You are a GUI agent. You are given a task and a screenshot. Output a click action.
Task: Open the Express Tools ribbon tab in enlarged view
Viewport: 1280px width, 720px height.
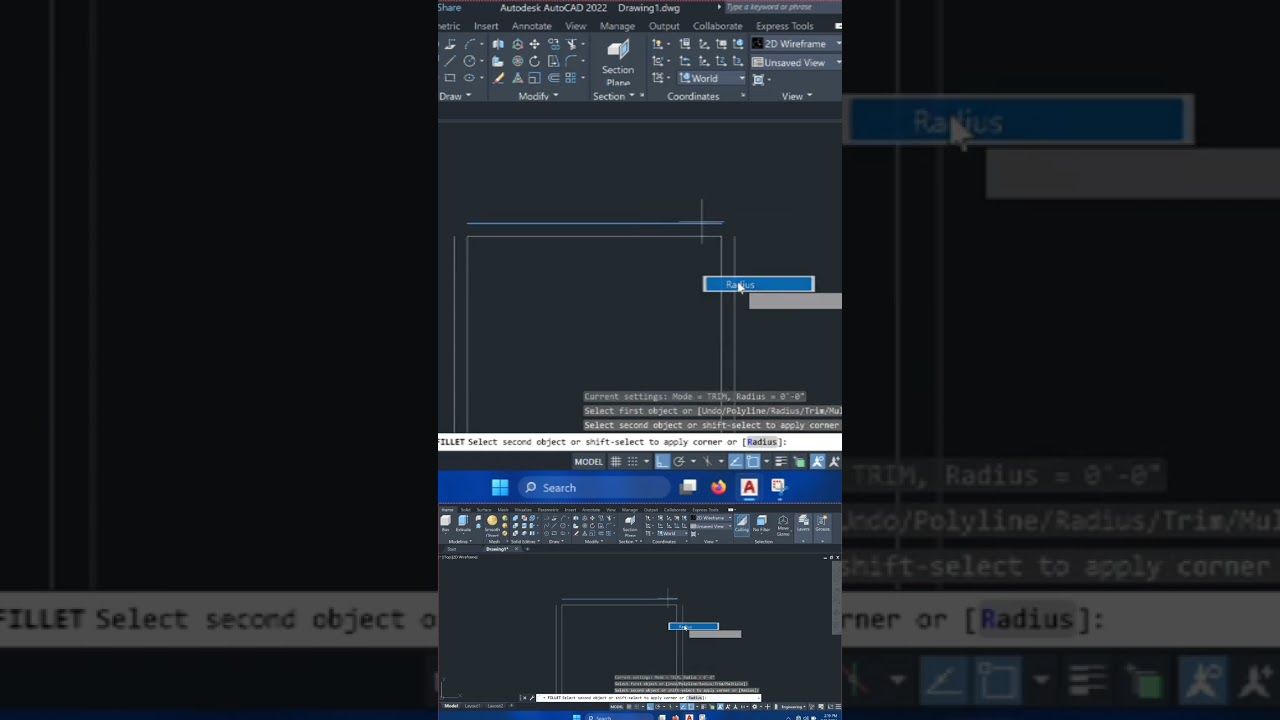click(785, 26)
